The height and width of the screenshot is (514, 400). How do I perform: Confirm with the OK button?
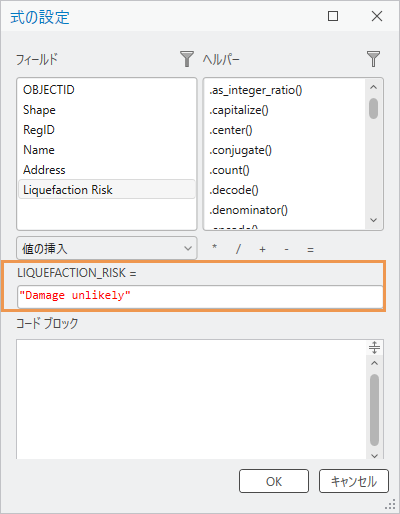pyautogui.click(x=274, y=481)
